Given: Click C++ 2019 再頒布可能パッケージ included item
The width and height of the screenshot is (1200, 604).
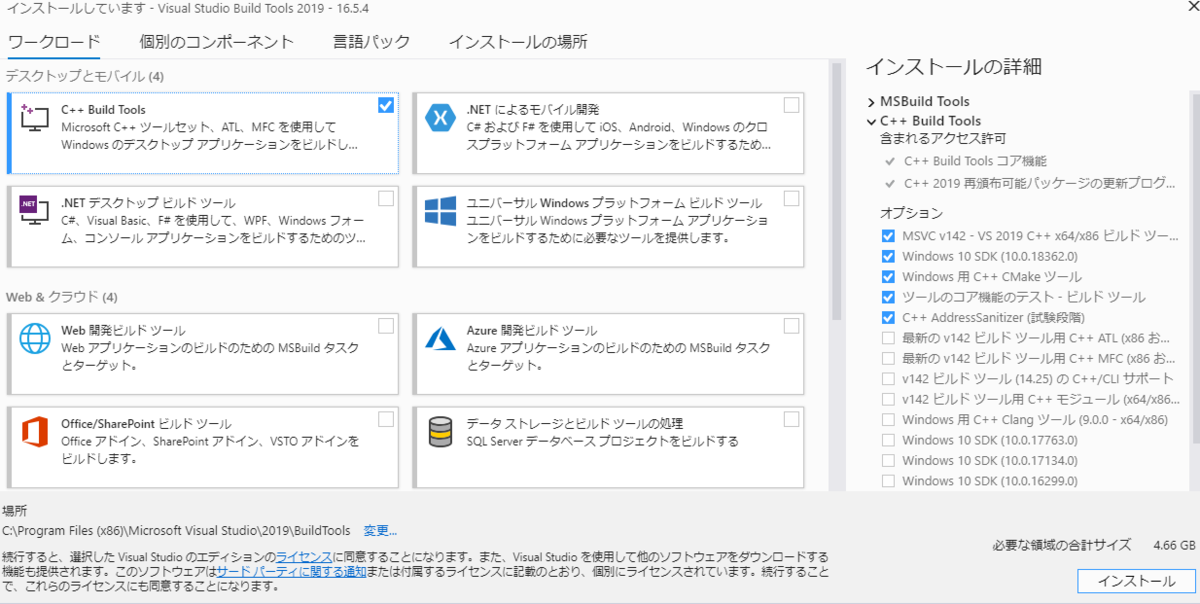Looking at the screenshot, I should click(x=1040, y=183).
